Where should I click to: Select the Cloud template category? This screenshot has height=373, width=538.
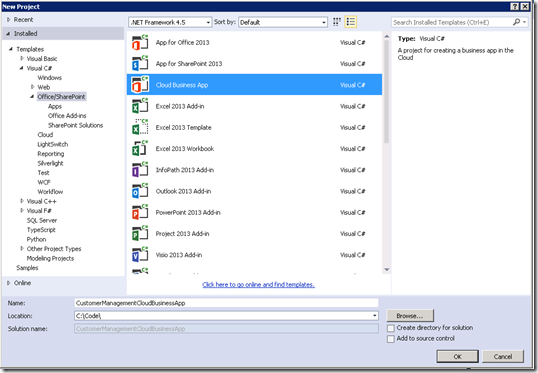(45, 135)
